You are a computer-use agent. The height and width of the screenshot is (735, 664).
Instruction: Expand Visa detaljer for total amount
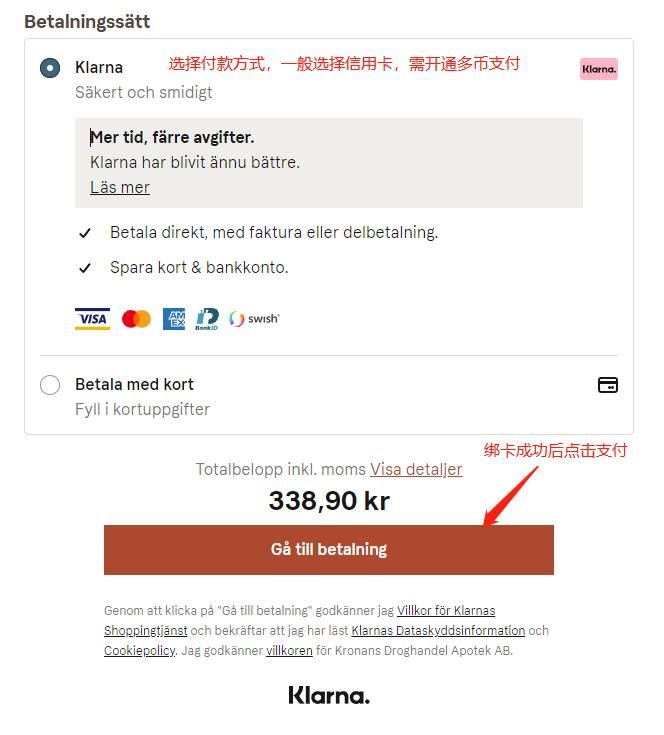click(x=416, y=469)
